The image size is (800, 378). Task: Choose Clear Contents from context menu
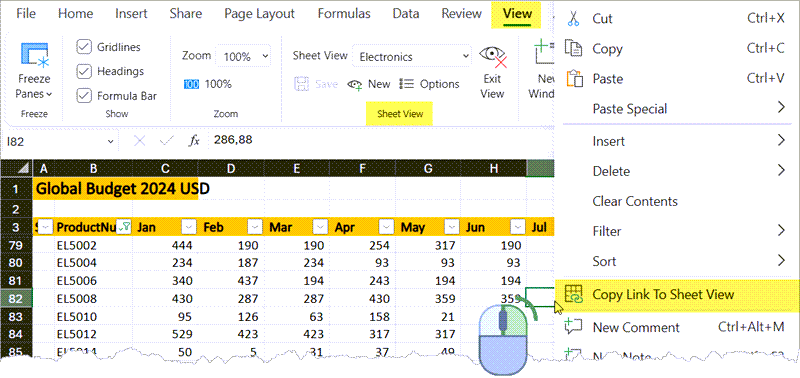pos(635,201)
